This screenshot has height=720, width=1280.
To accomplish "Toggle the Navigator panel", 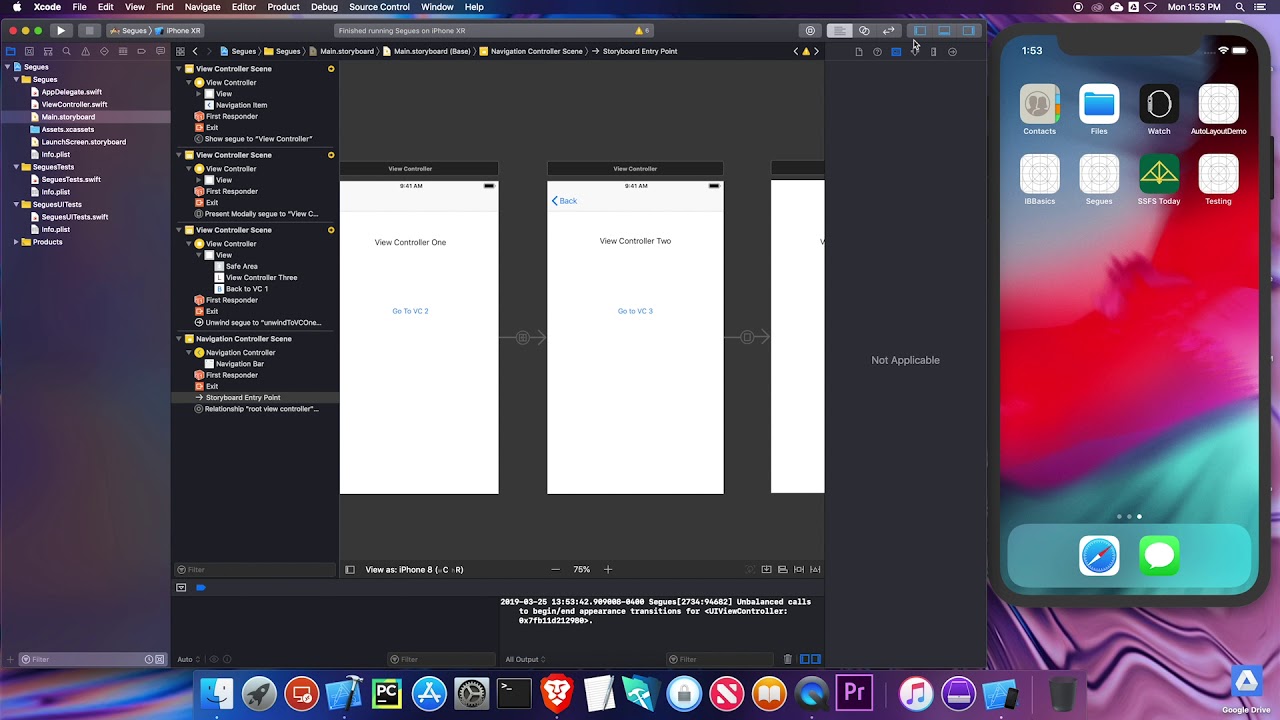I will pos(919,31).
